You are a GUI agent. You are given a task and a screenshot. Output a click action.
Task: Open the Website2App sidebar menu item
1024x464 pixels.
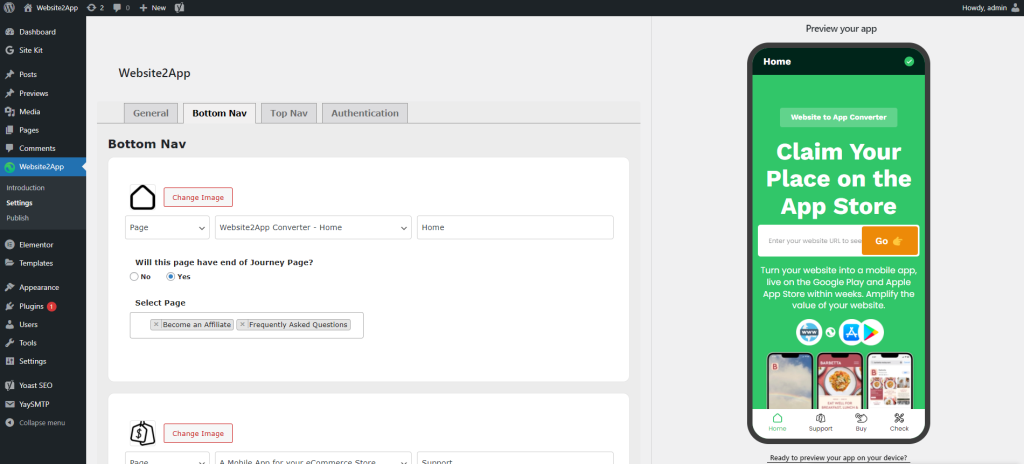(x=42, y=167)
